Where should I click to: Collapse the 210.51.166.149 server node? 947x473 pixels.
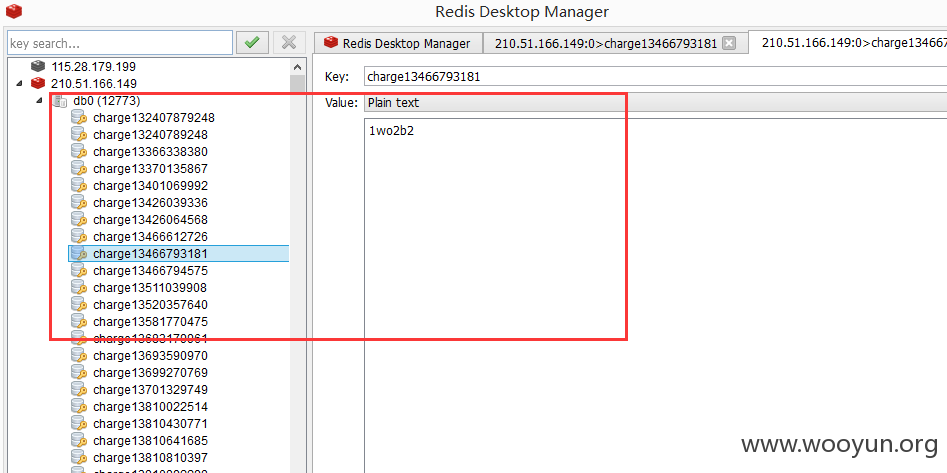[x=19, y=83]
